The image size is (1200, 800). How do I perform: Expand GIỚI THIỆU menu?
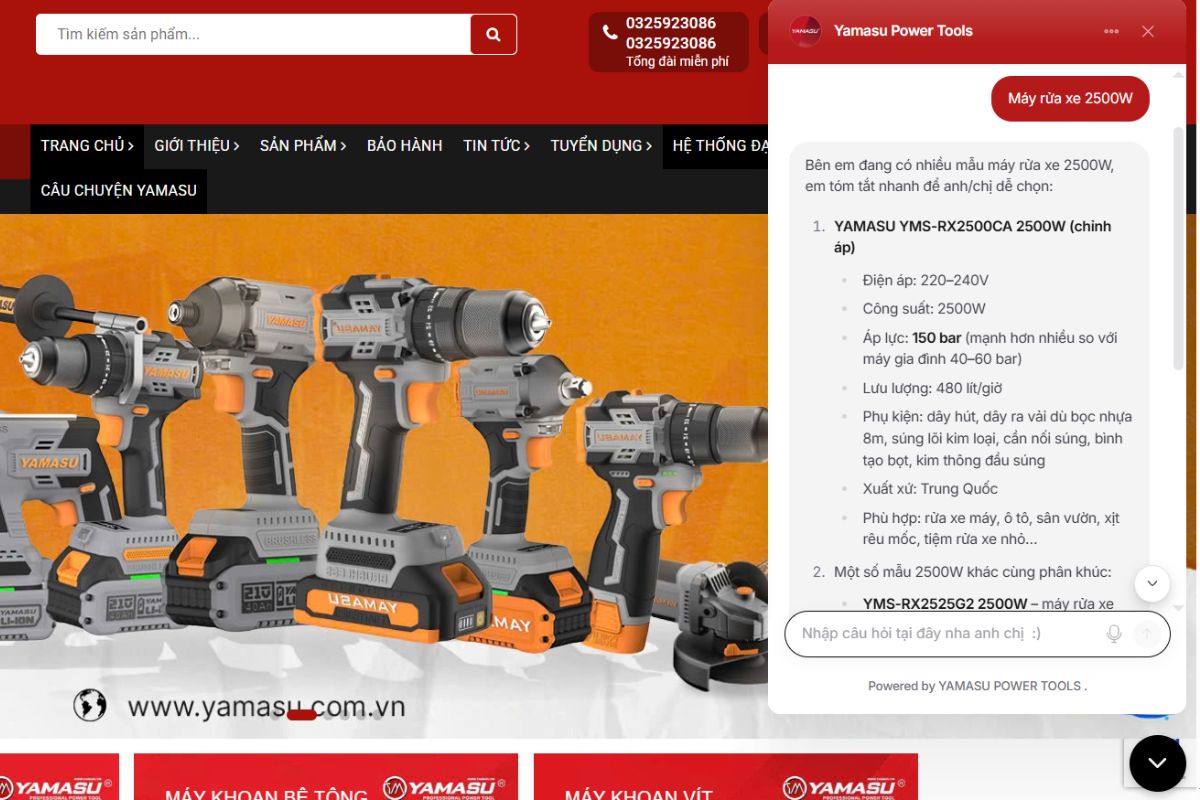(197, 146)
